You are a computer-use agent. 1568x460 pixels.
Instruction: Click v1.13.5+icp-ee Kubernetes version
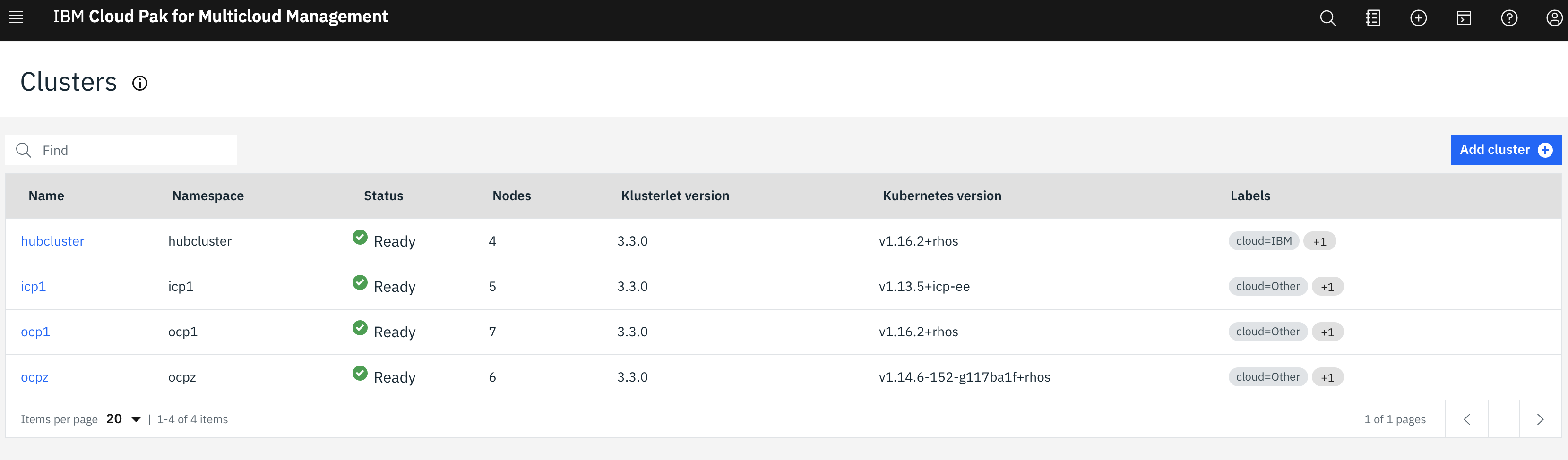point(924,287)
